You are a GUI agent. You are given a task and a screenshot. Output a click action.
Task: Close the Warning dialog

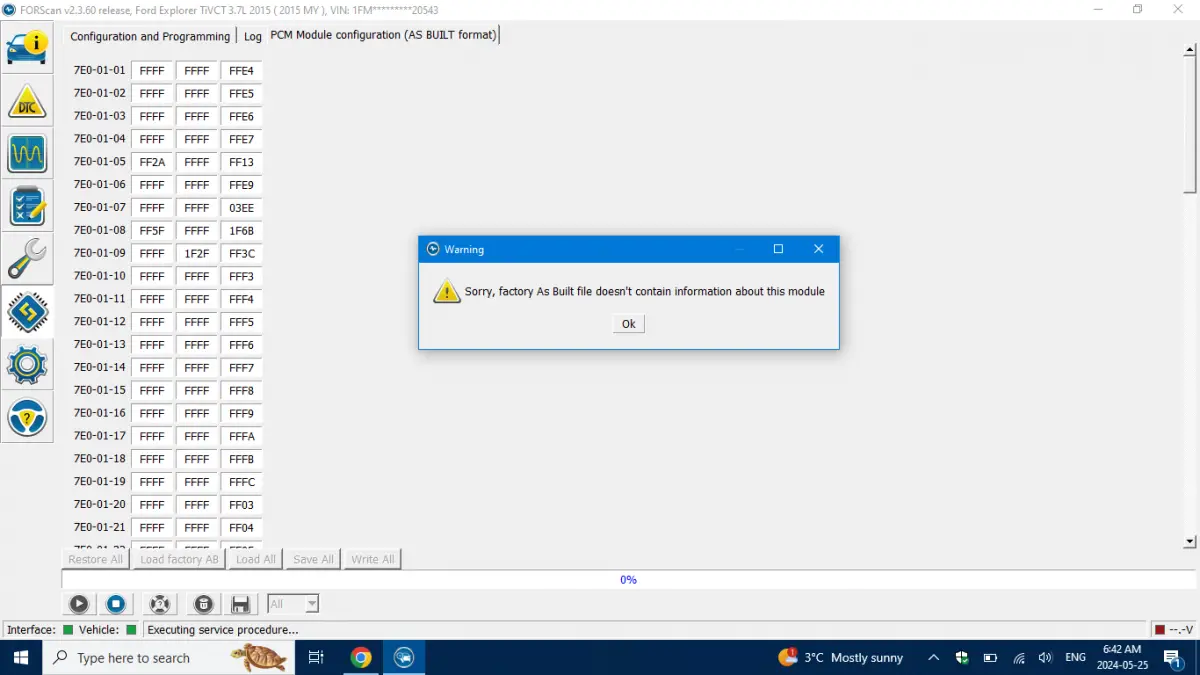[818, 249]
